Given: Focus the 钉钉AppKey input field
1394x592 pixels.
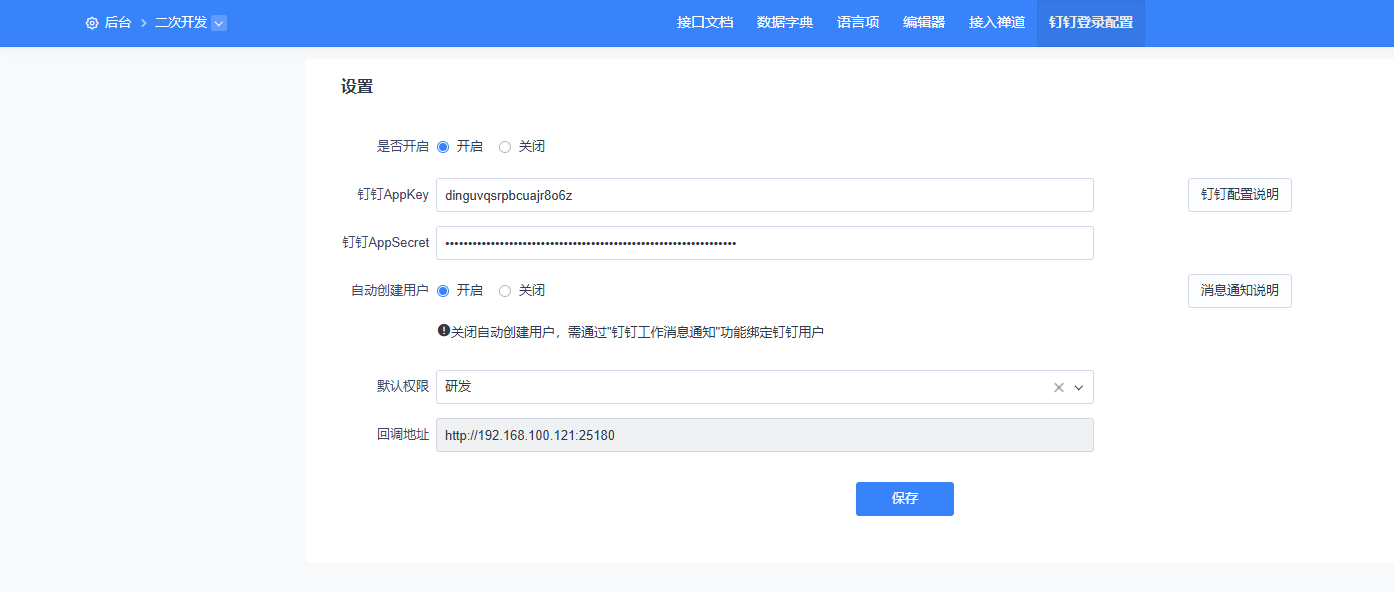Looking at the screenshot, I should pyautogui.click(x=765, y=195).
